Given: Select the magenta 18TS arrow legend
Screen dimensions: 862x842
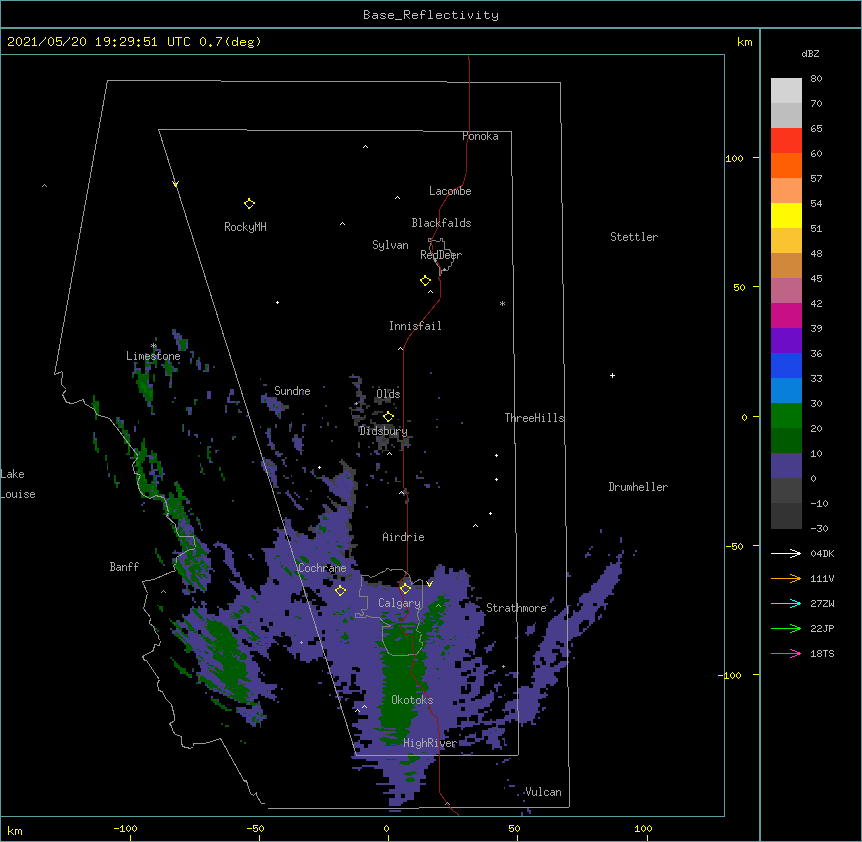Looking at the screenshot, I should pyautogui.click(x=786, y=653).
